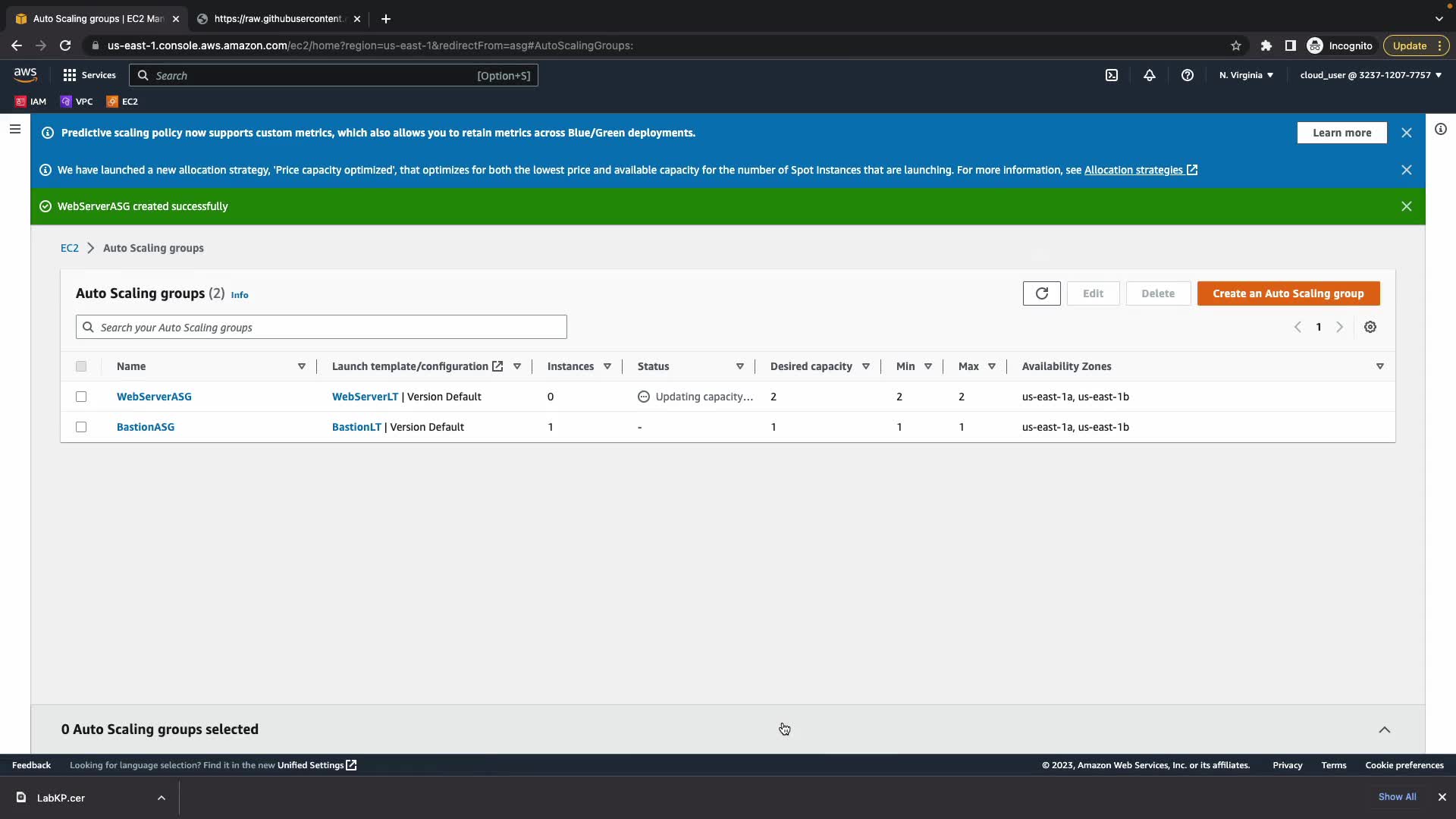Click the right-side info panel icon
The width and height of the screenshot is (1456, 819).
pyautogui.click(x=1441, y=130)
